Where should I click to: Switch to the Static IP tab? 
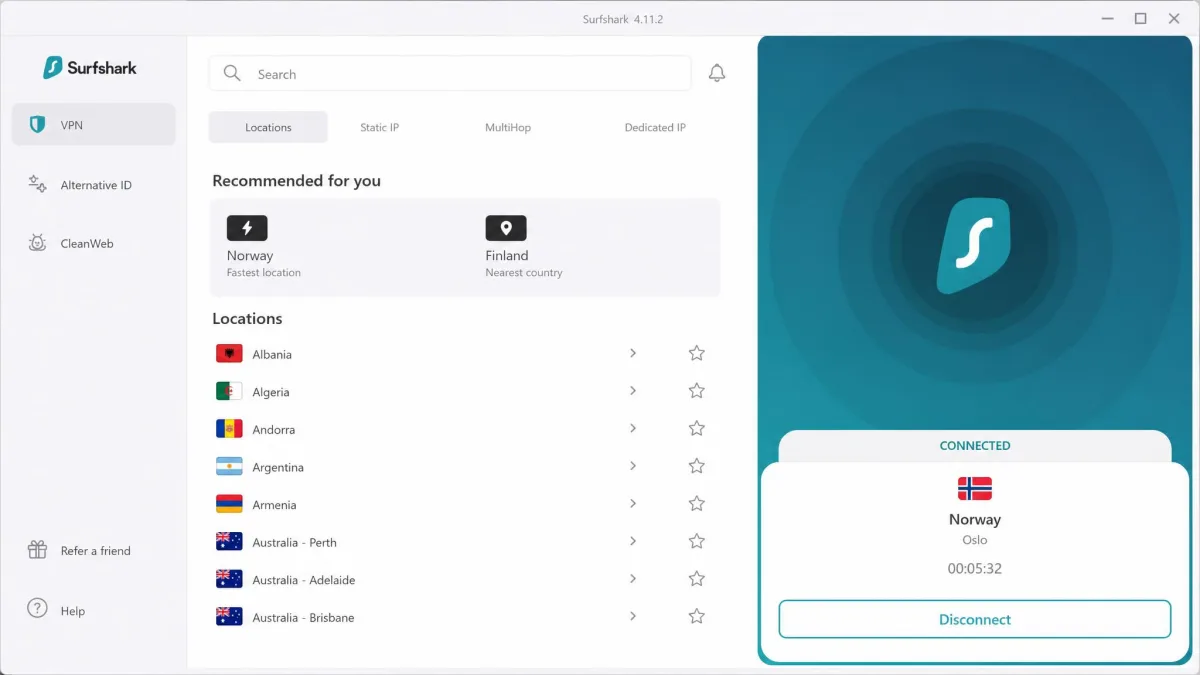tap(380, 127)
